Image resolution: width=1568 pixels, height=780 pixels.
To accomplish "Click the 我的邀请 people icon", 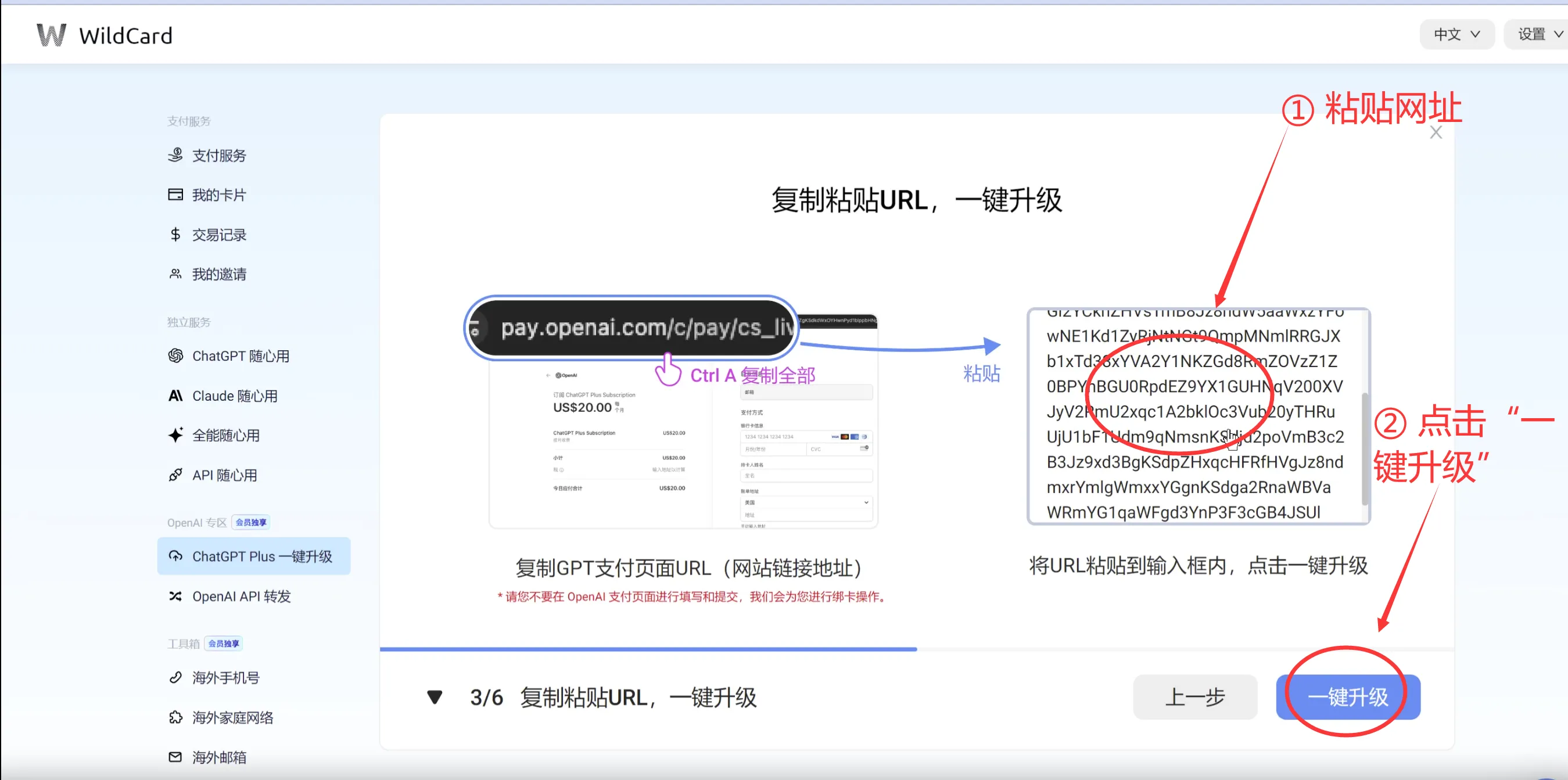I will pos(175,274).
